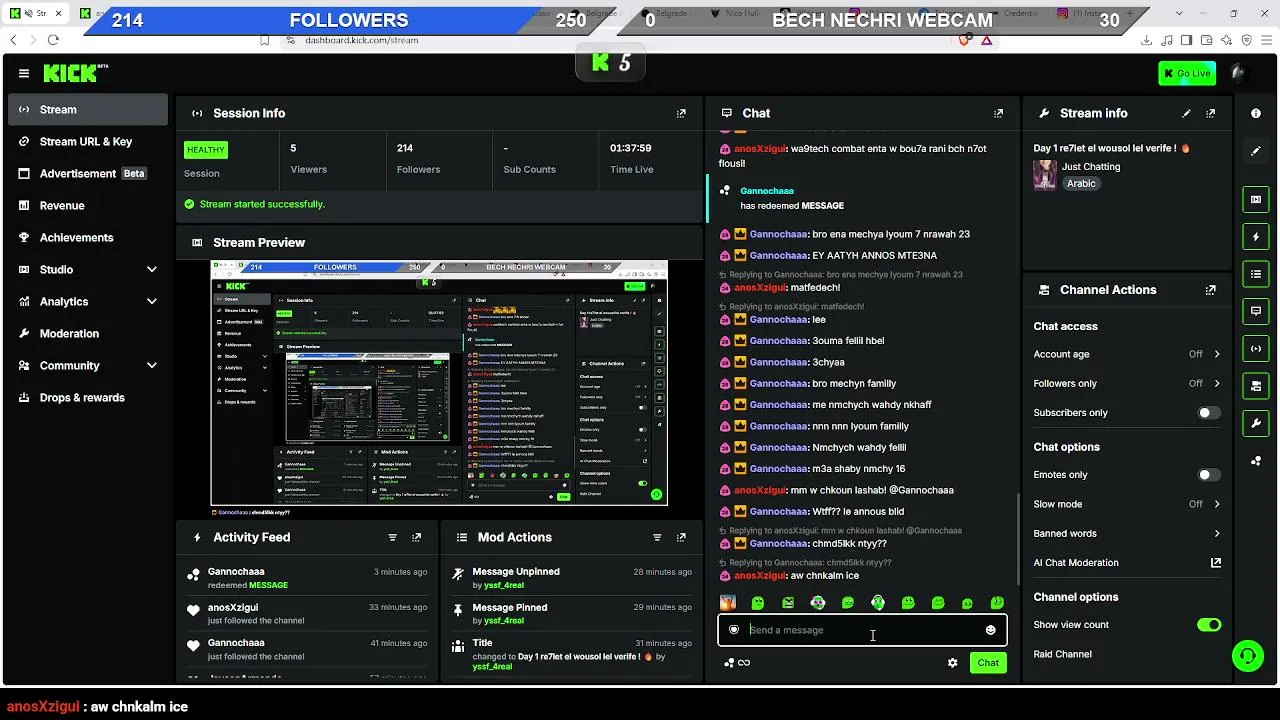
Task: Open Slow mode options
Action: (1127, 504)
